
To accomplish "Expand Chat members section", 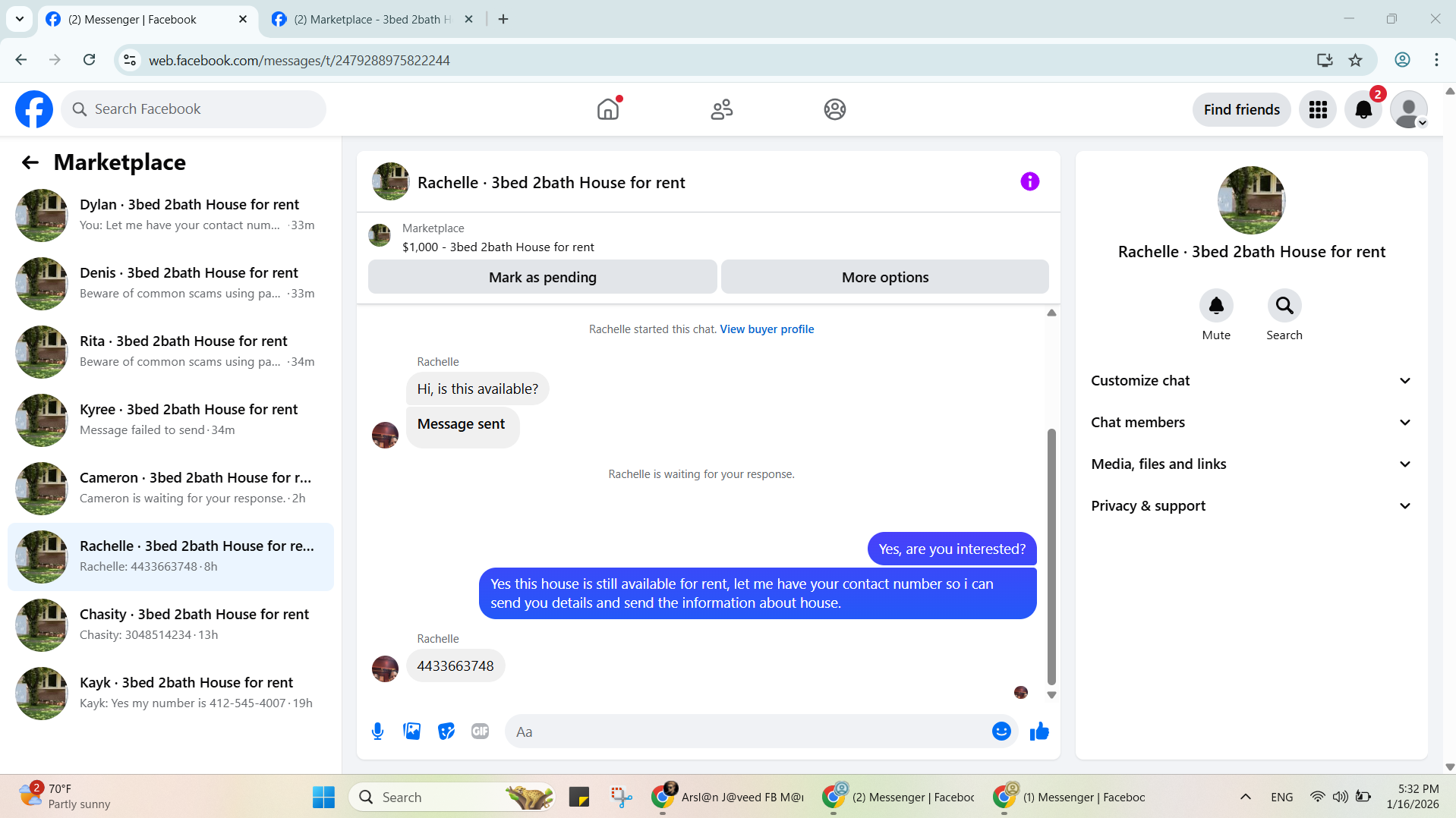I will point(1251,423).
